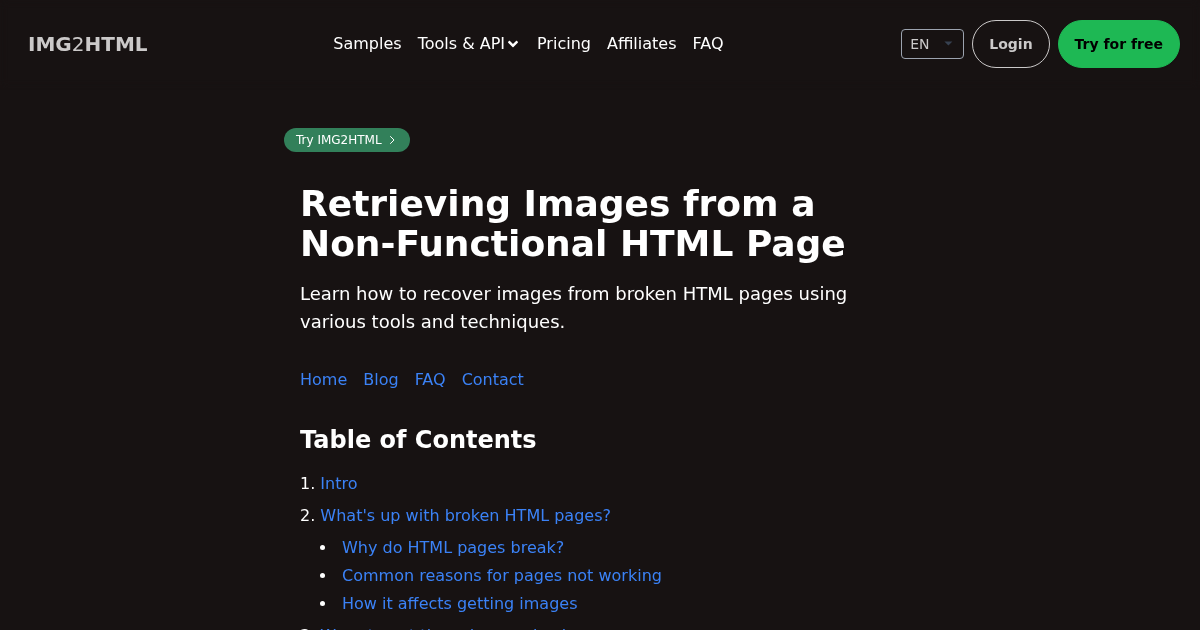This screenshot has width=1200, height=630.
Task: Click the Contact link
Action: pos(492,379)
